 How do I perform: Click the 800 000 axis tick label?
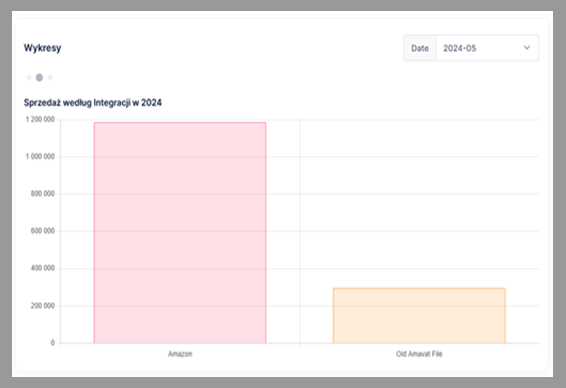click(43, 194)
